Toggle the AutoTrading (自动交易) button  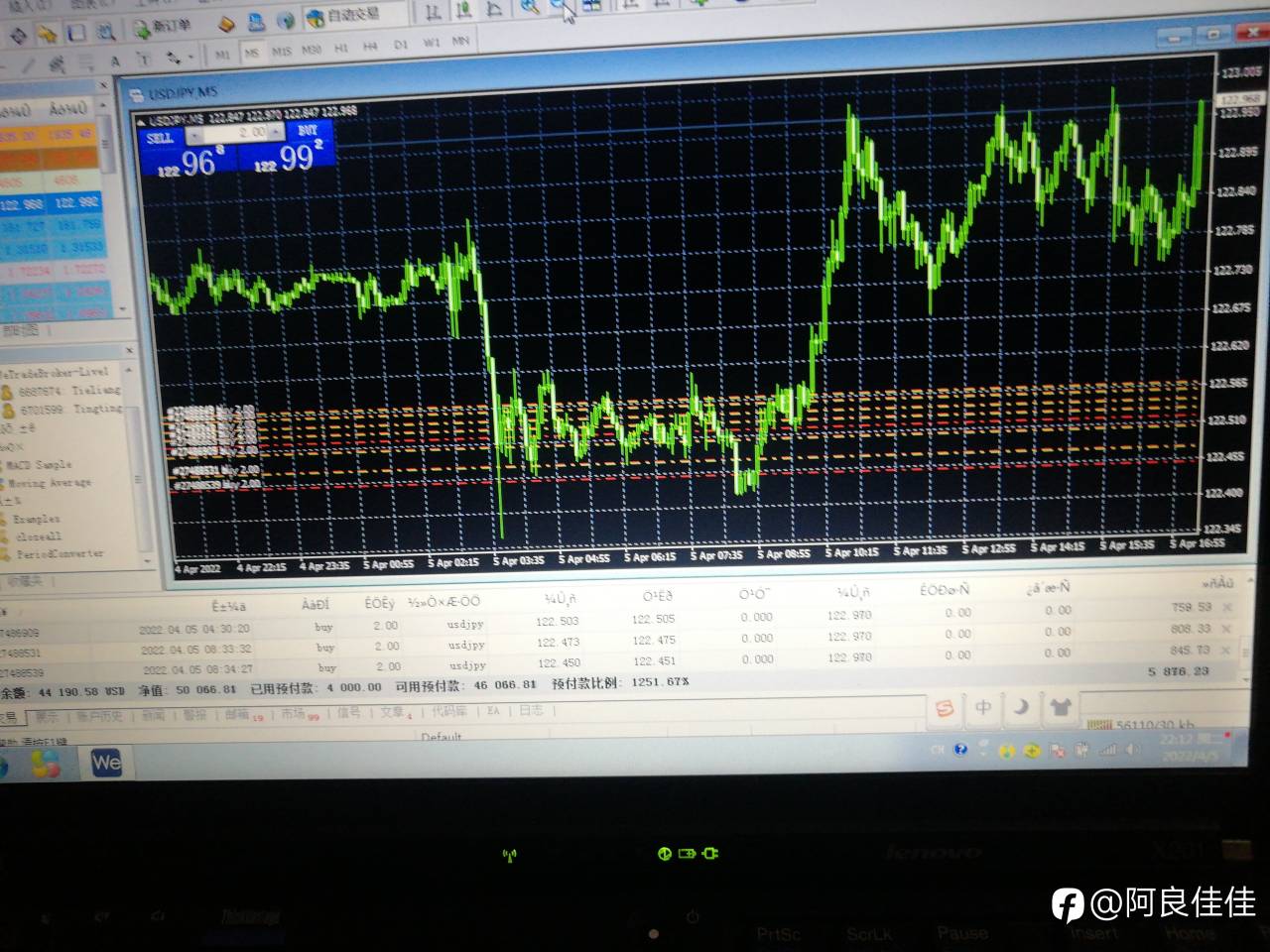pyautogui.click(x=343, y=17)
